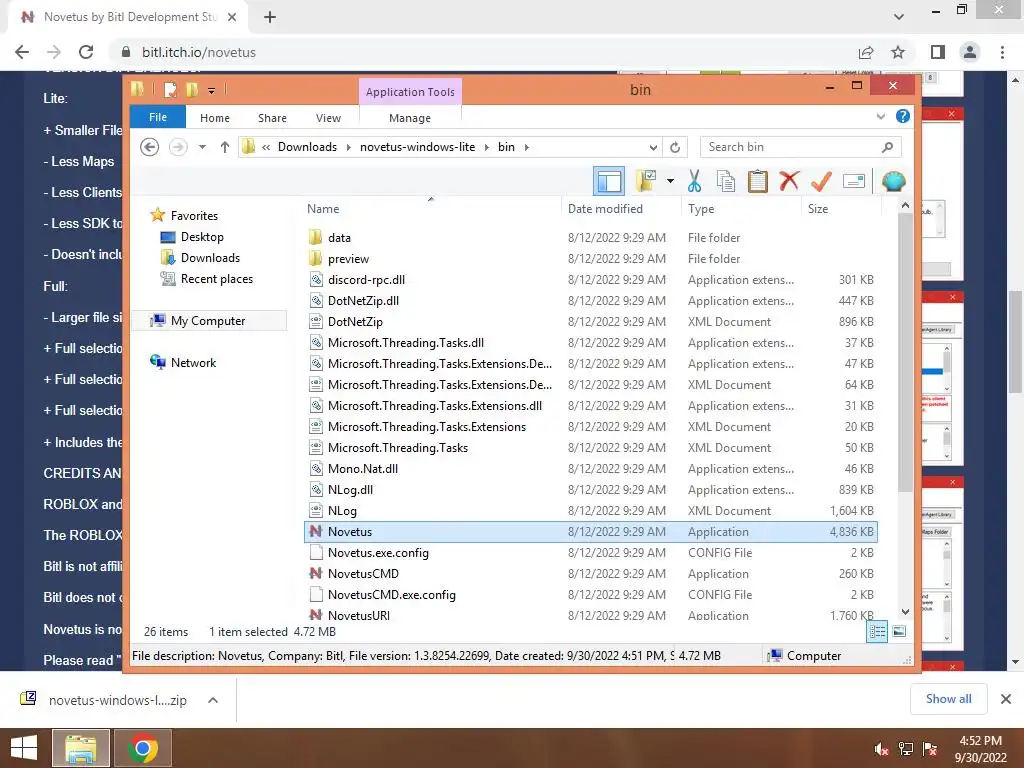
Task: Click the blue shell icon in toolbar
Action: click(893, 181)
